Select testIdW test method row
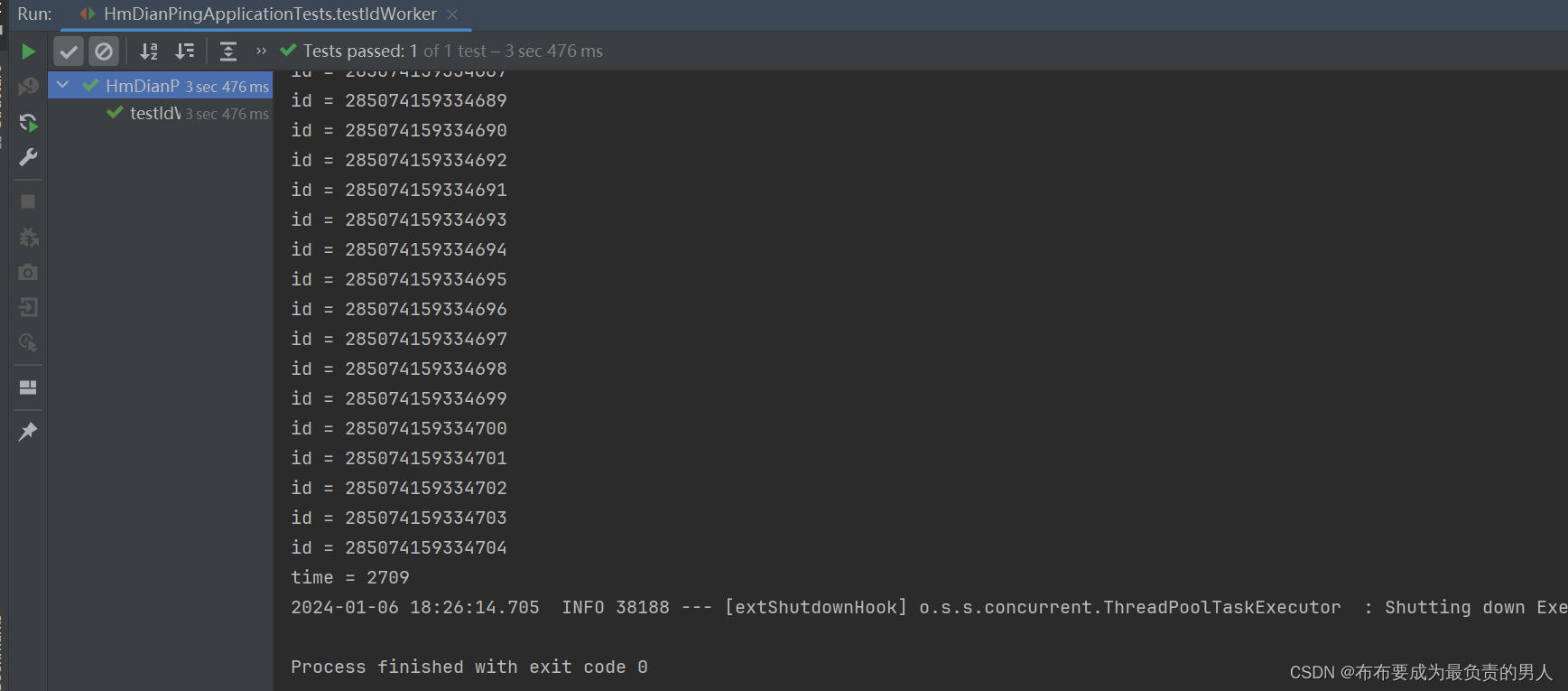 161,113
